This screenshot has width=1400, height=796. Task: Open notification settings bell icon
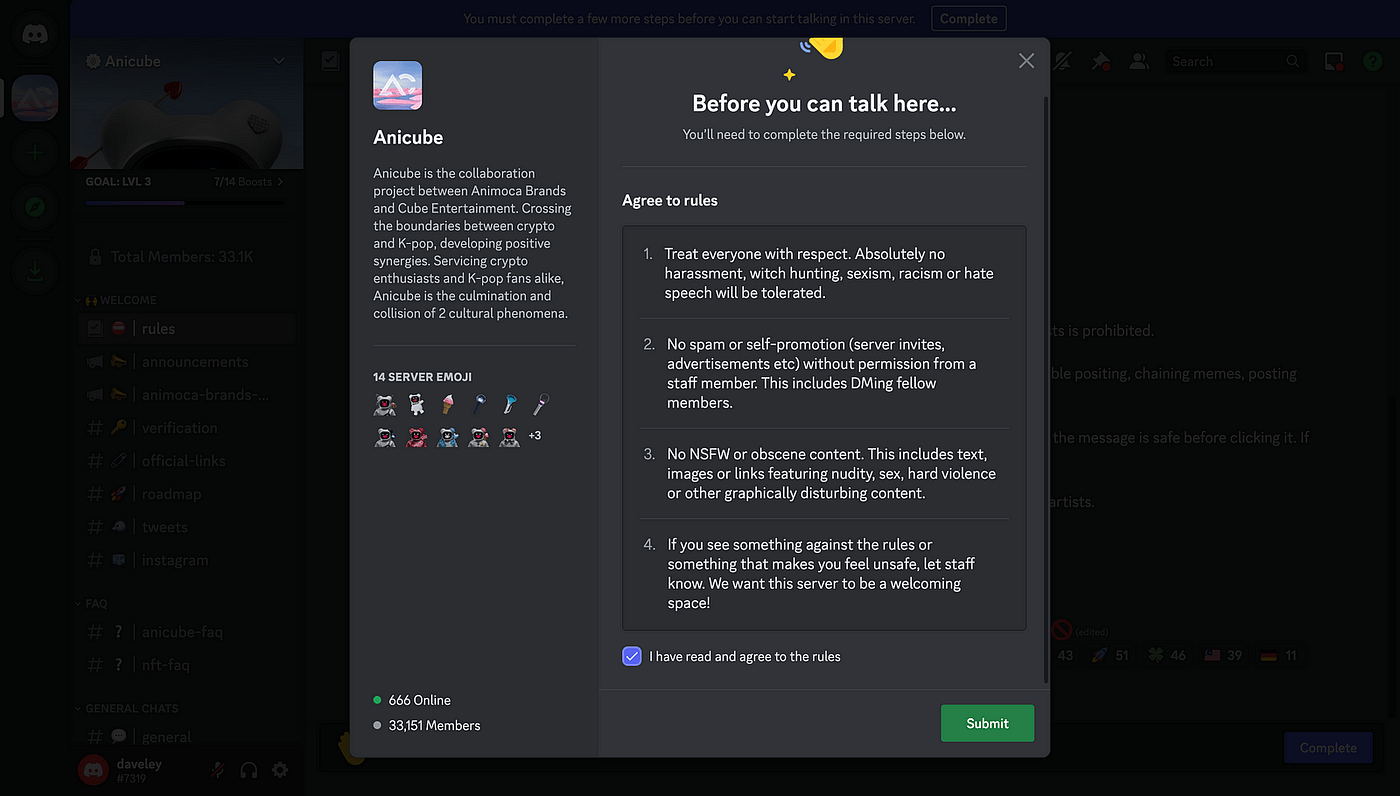1064,61
